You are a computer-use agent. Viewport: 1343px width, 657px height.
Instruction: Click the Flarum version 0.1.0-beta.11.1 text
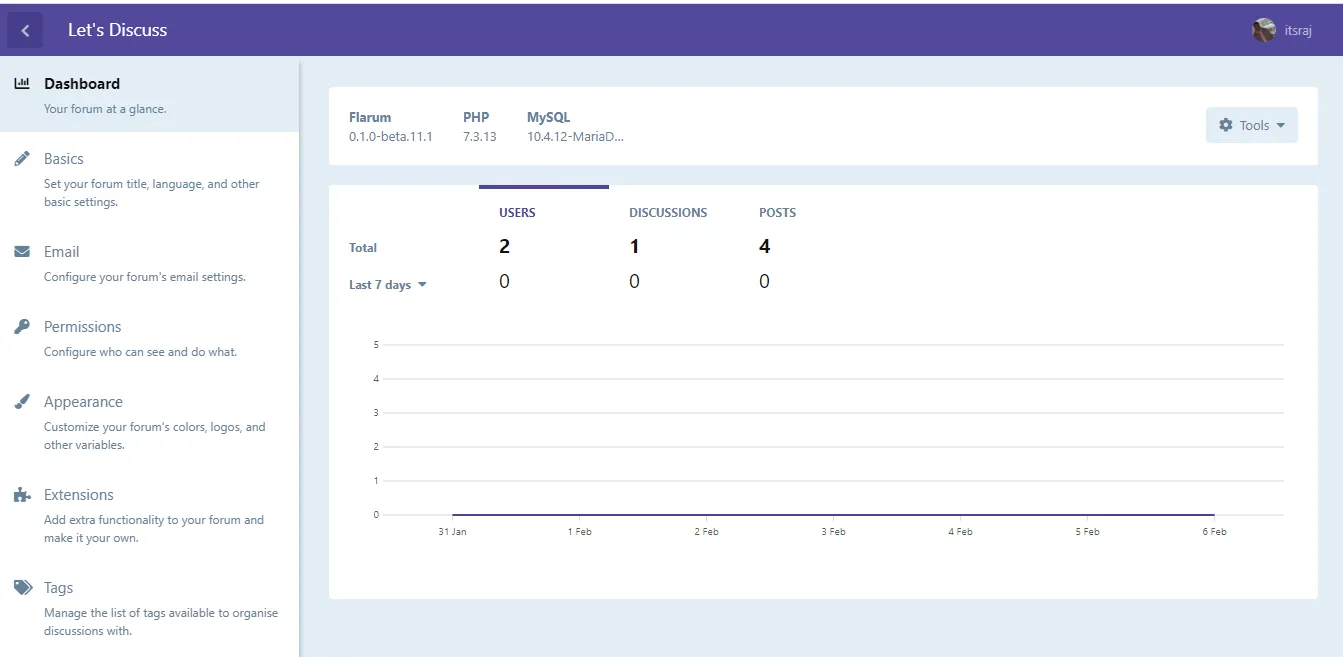point(391,137)
